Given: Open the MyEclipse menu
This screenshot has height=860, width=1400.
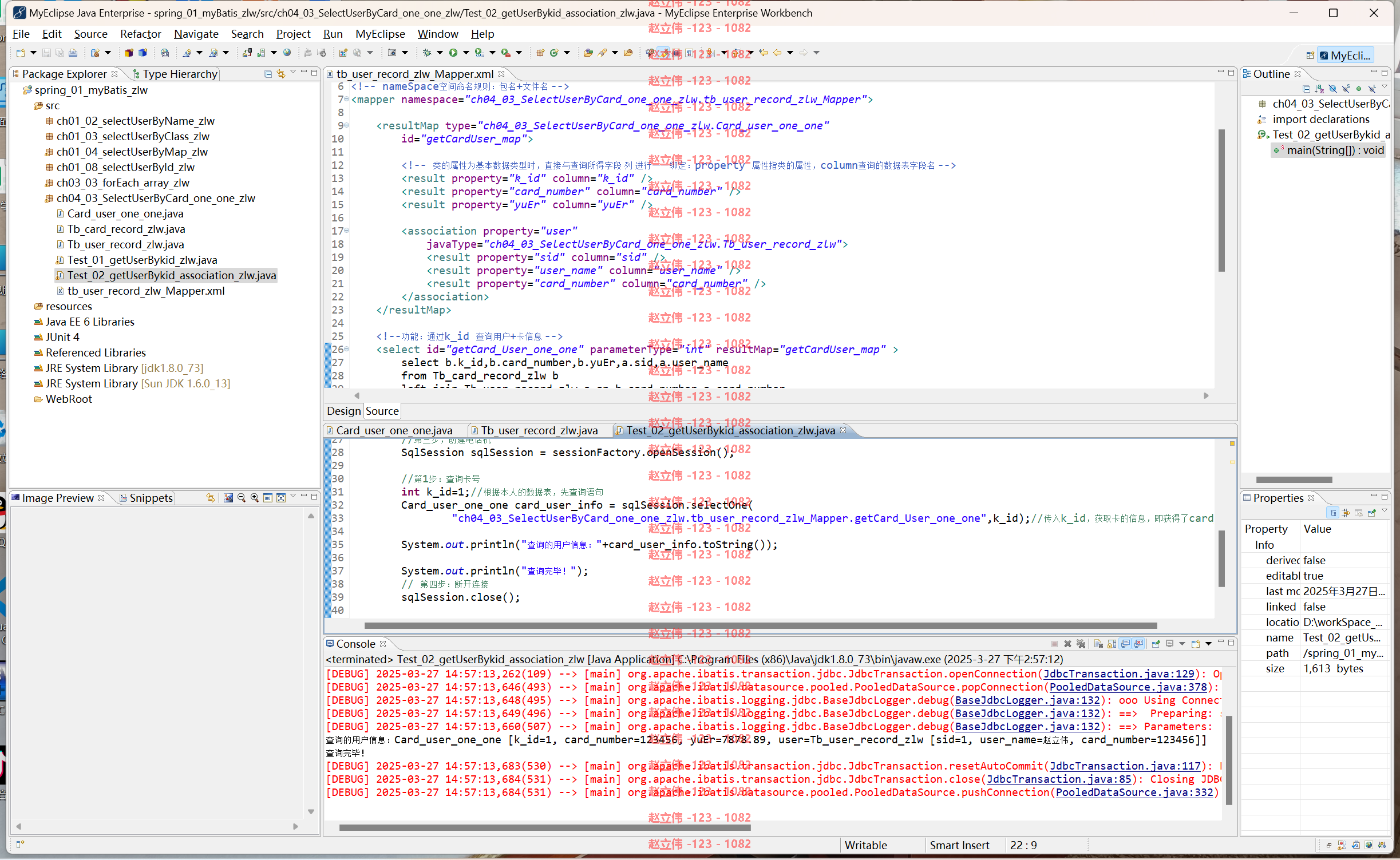Looking at the screenshot, I should click(380, 34).
